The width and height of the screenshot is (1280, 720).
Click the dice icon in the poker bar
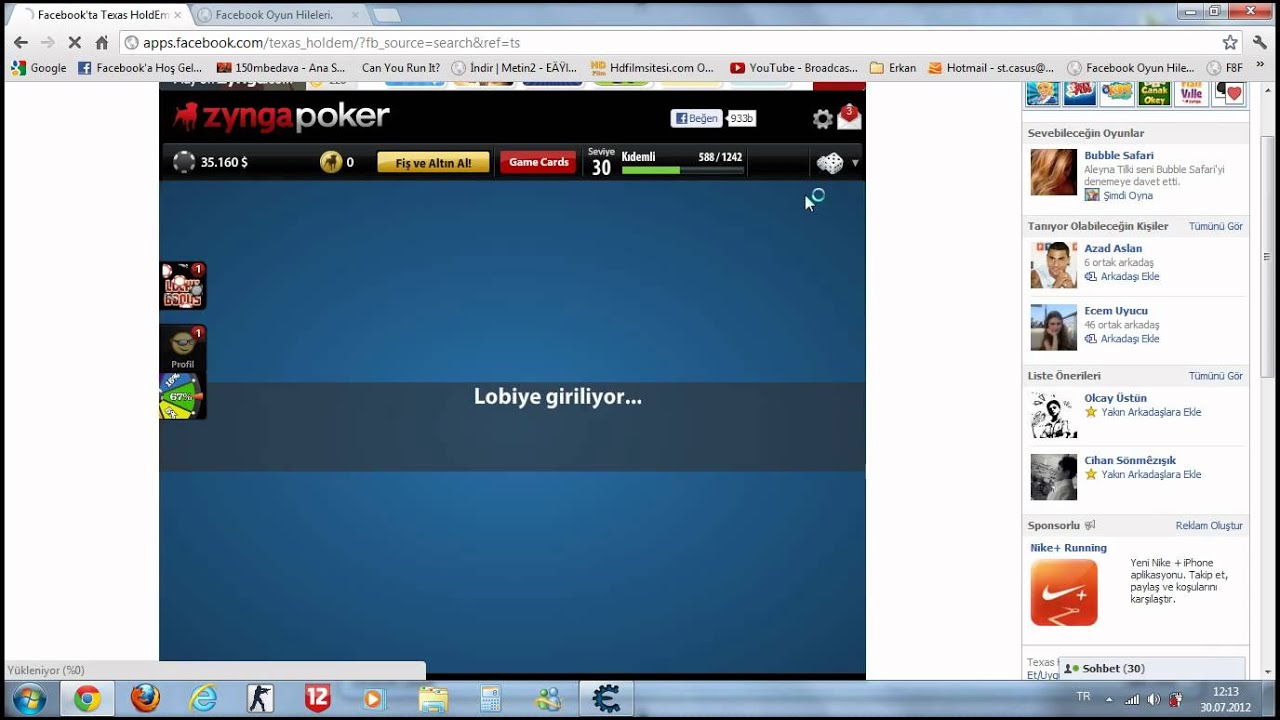(x=830, y=163)
